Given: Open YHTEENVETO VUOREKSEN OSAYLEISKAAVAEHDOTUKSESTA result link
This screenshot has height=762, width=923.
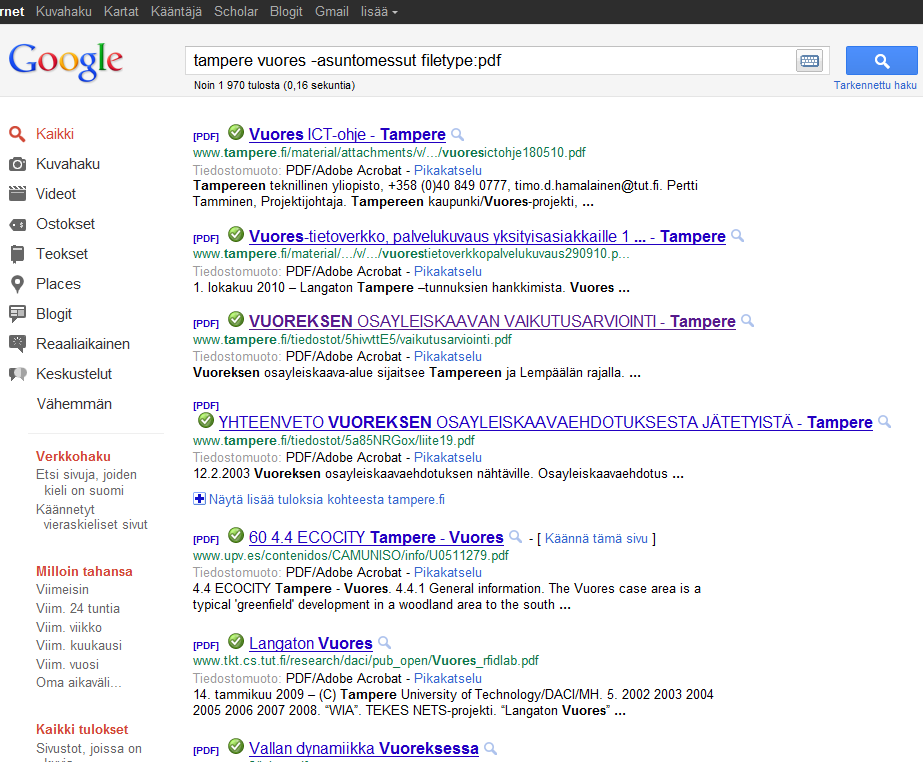Looking at the screenshot, I should tap(545, 423).
